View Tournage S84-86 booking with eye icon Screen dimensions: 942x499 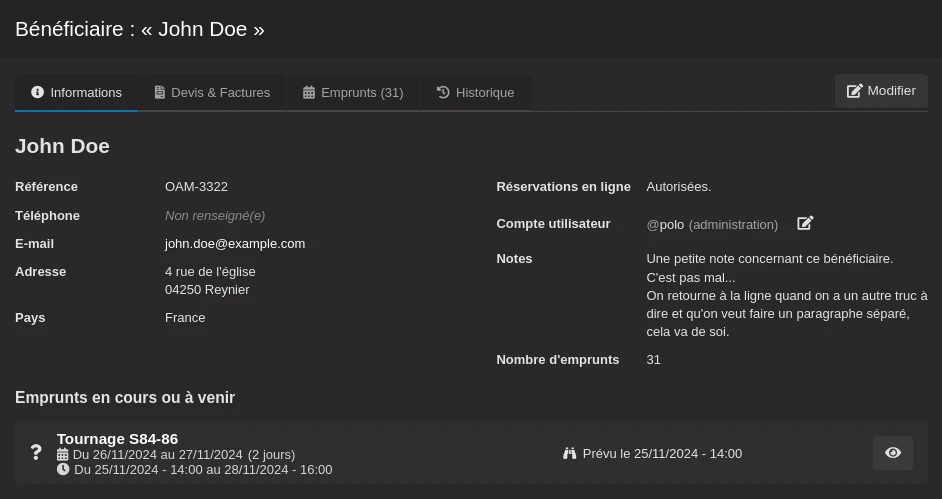(892, 453)
